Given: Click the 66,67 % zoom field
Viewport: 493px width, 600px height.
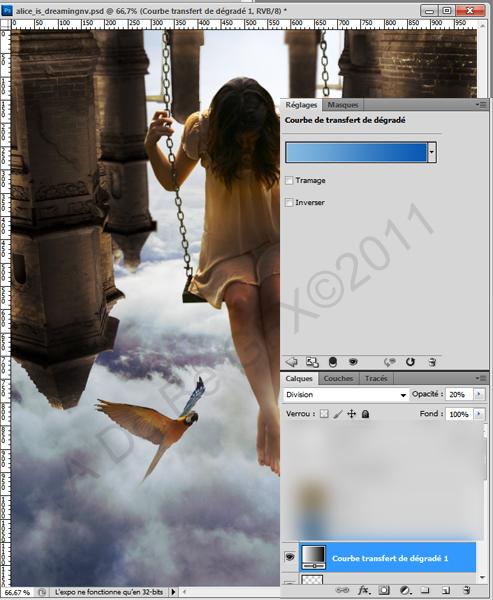Looking at the screenshot, I should 18,592.
